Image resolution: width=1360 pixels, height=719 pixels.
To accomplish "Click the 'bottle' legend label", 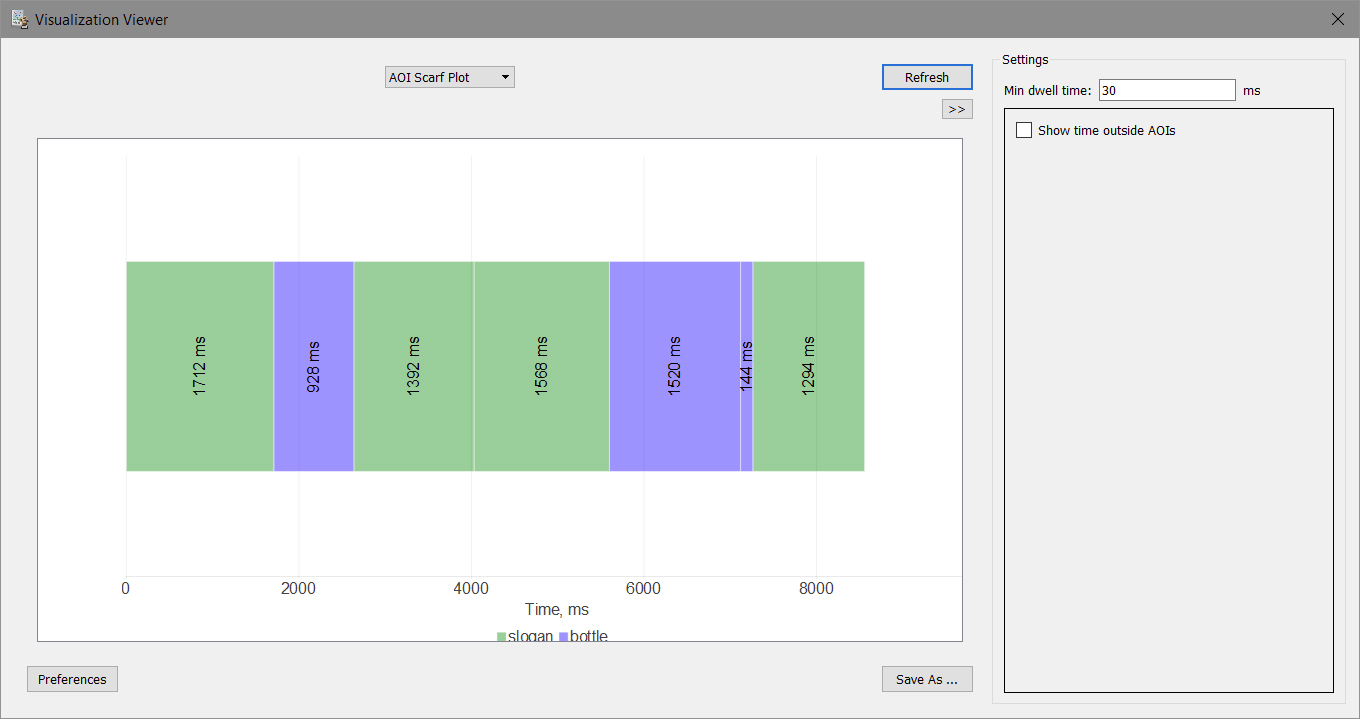I will [x=589, y=636].
